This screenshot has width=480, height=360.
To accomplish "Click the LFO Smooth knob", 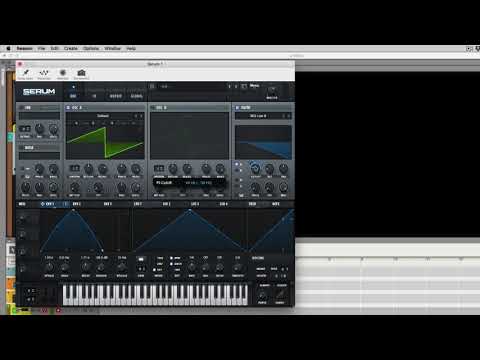I will (x=238, y=267).
